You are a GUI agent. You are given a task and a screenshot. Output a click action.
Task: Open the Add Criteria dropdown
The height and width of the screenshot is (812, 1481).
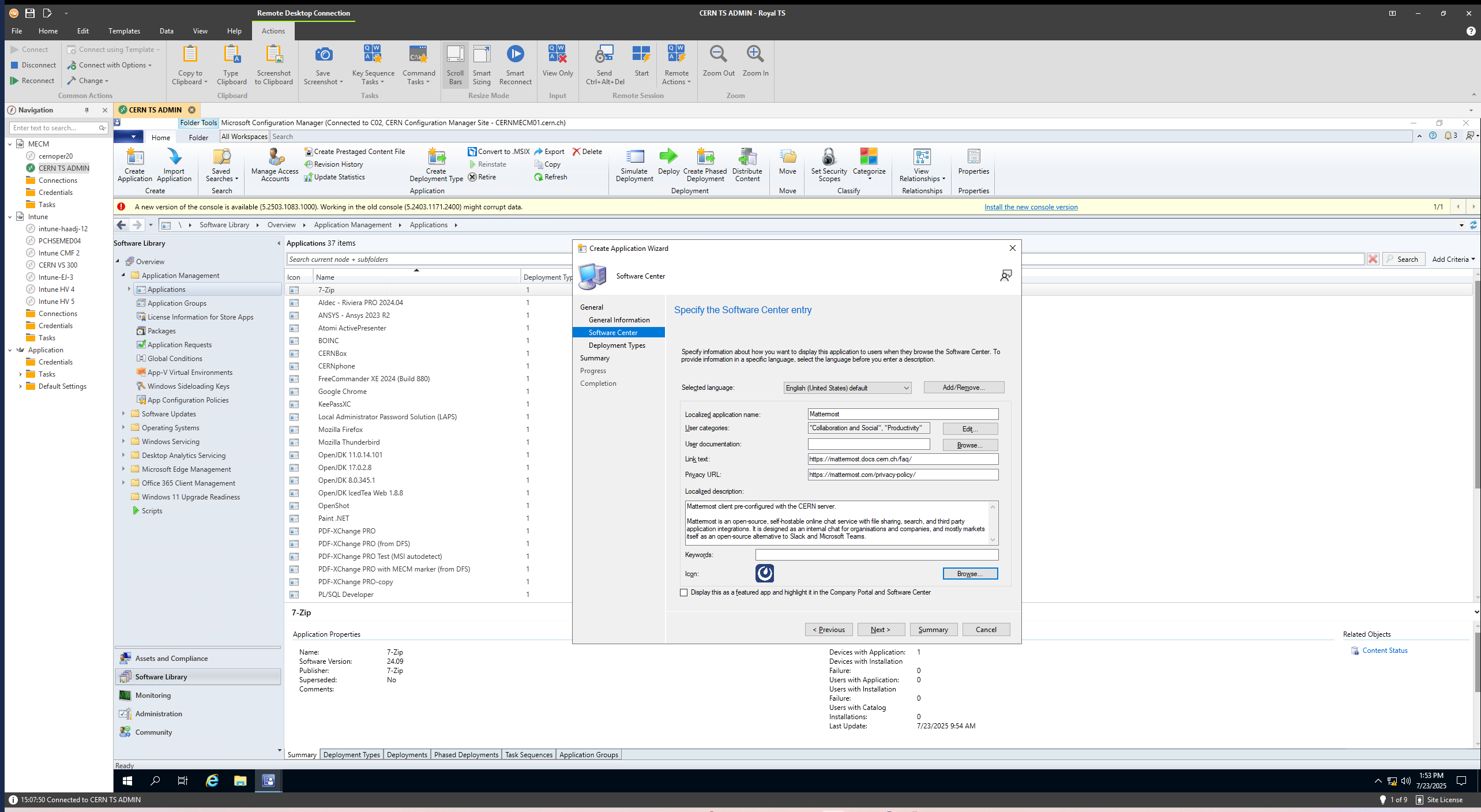1453,260
